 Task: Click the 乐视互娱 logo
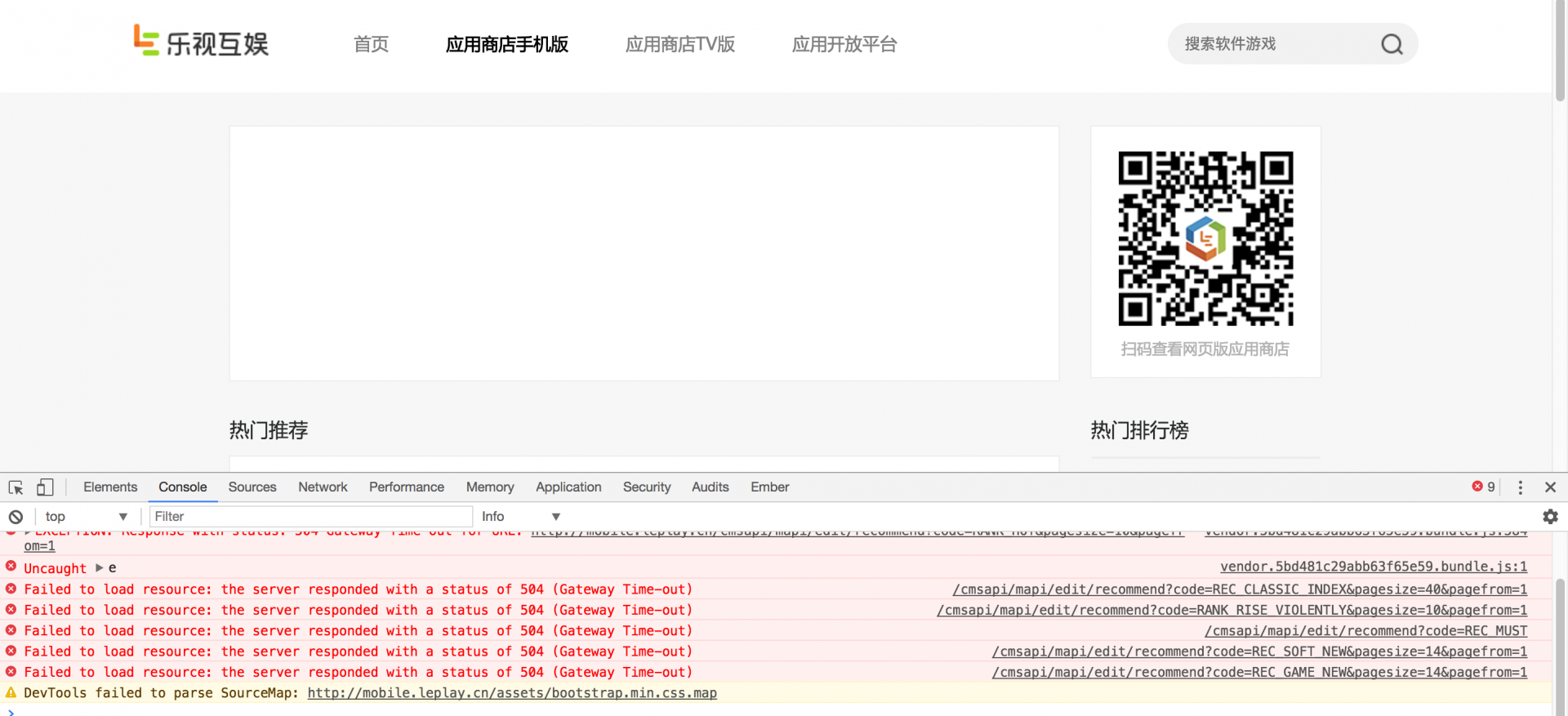[x=201, y=41]
